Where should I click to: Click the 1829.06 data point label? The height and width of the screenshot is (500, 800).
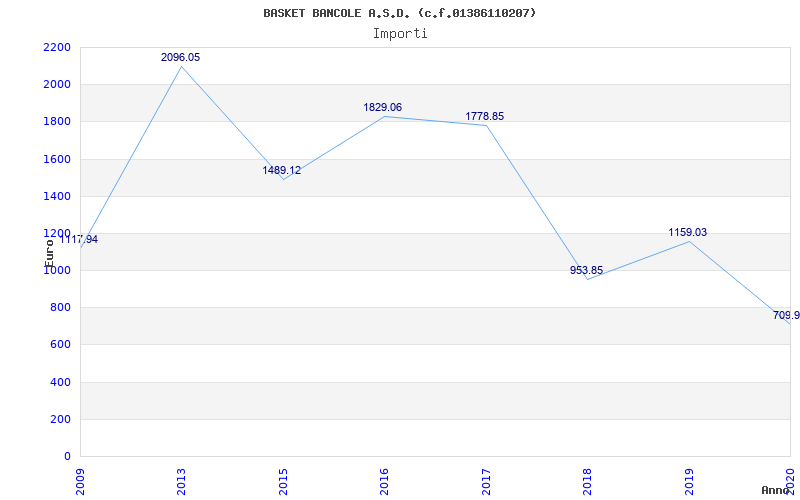click(x=383, y=108)
